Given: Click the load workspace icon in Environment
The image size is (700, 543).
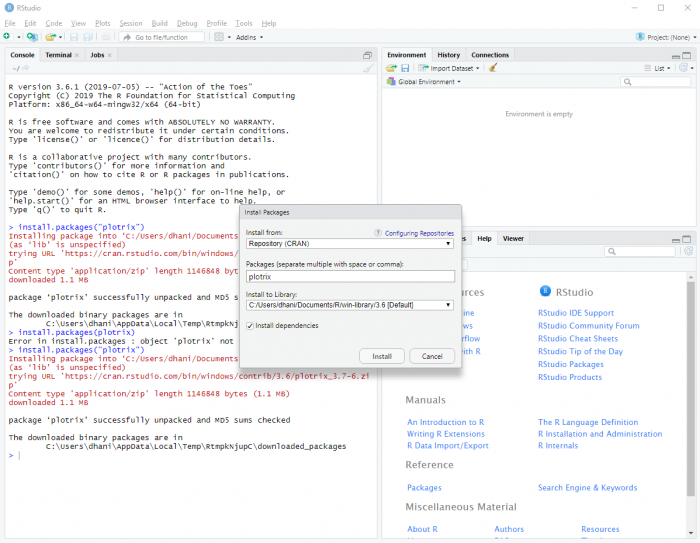Looking at the screenshot, I should click(x=392, y=68).
